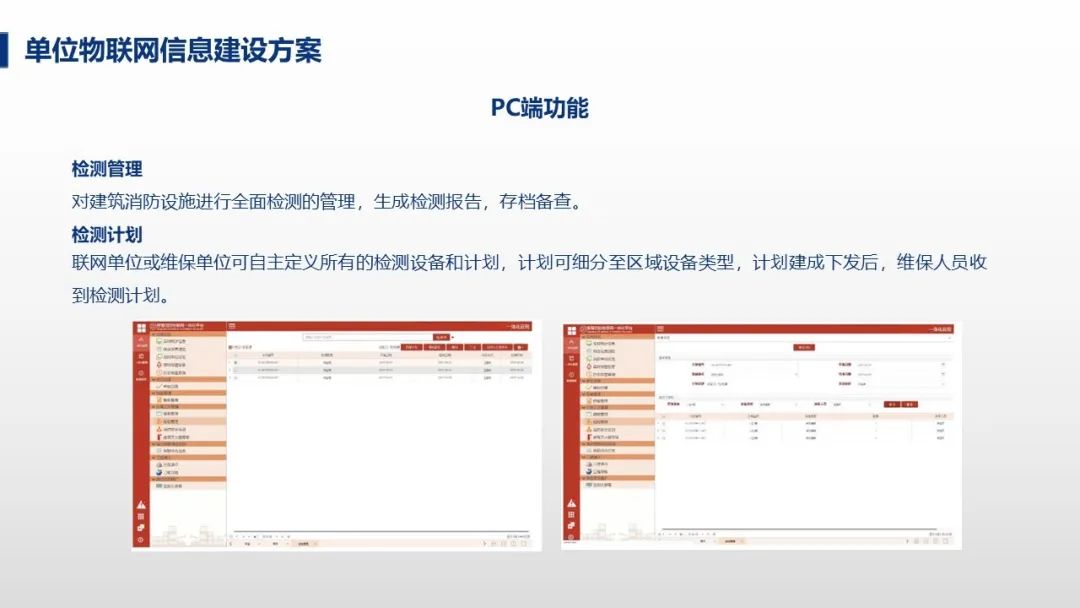Select the highlighted navigation tree row in right screenshot

(x=618, y=421)
